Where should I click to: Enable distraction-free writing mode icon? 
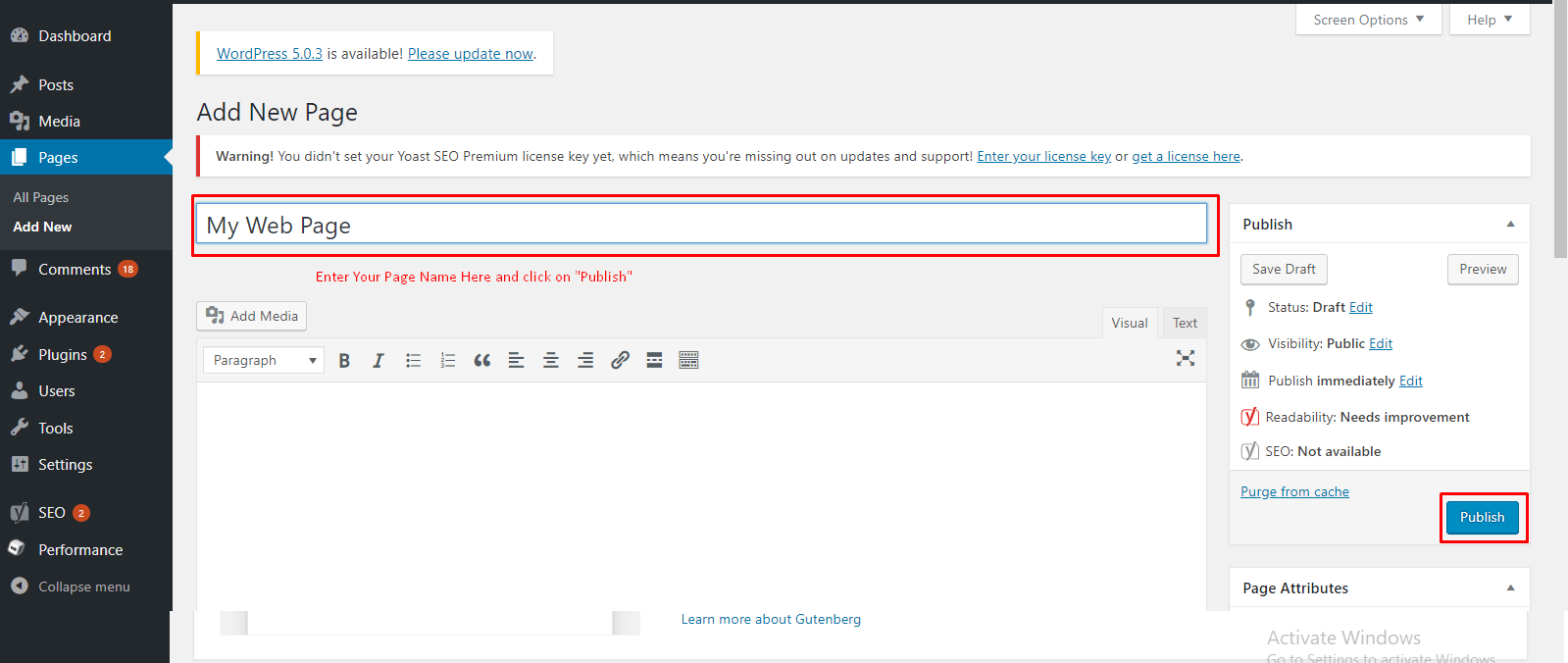coord(1186,358)
